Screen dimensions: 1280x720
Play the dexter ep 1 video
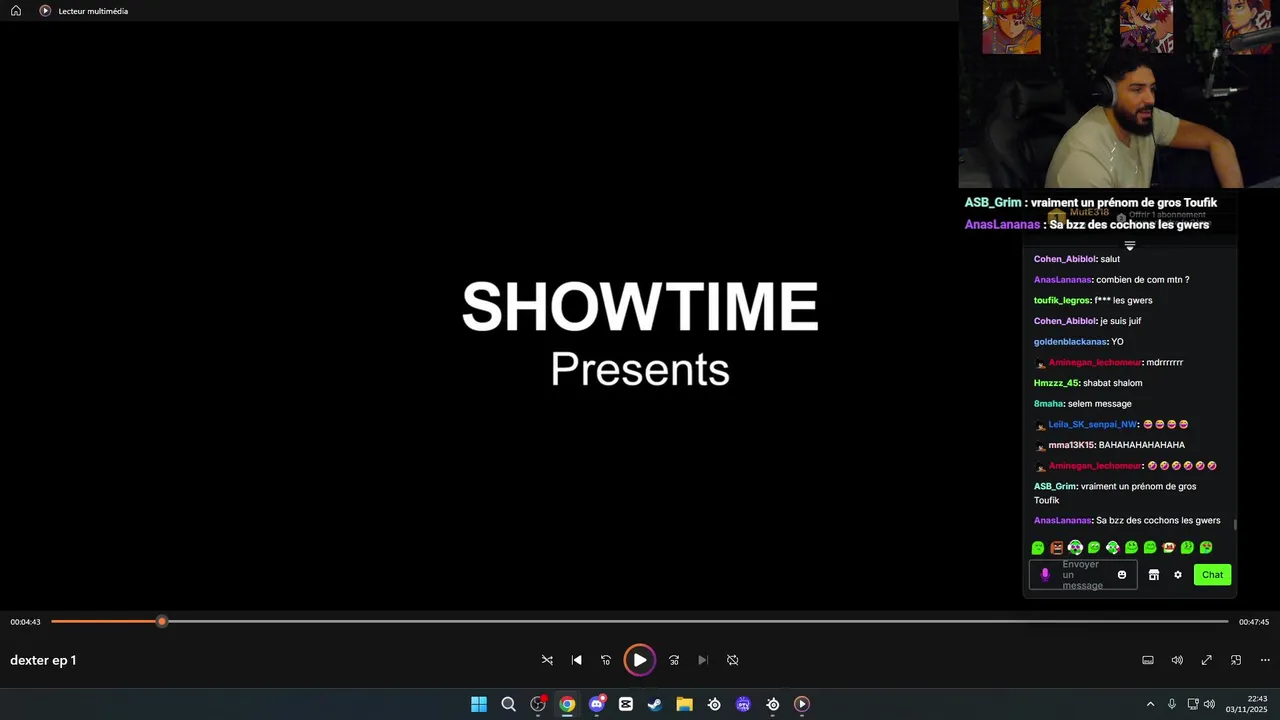640,660
